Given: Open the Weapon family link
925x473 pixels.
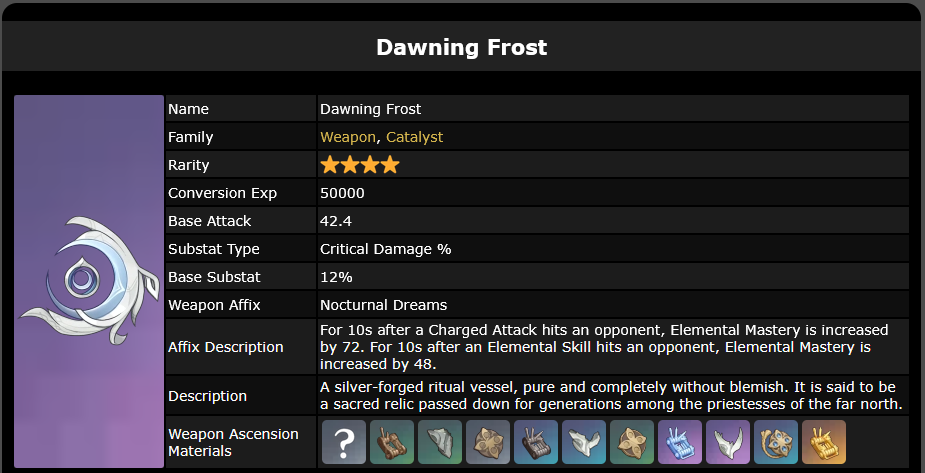Looking at the screenshot, I should tap(347, 137).
